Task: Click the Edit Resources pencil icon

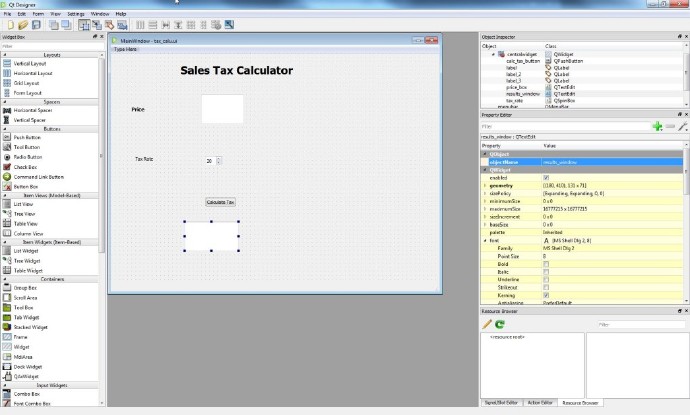Action: coord(487,324)
